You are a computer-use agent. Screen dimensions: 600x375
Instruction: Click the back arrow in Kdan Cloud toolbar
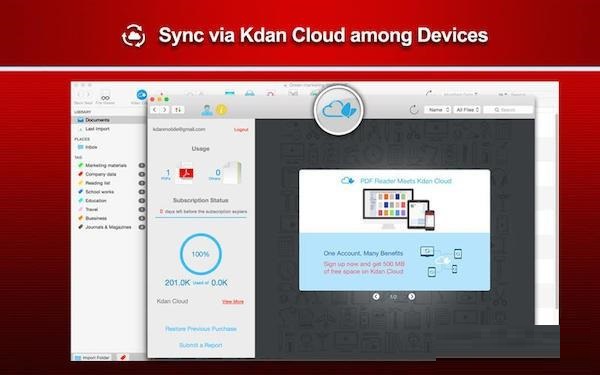point(155,110)
